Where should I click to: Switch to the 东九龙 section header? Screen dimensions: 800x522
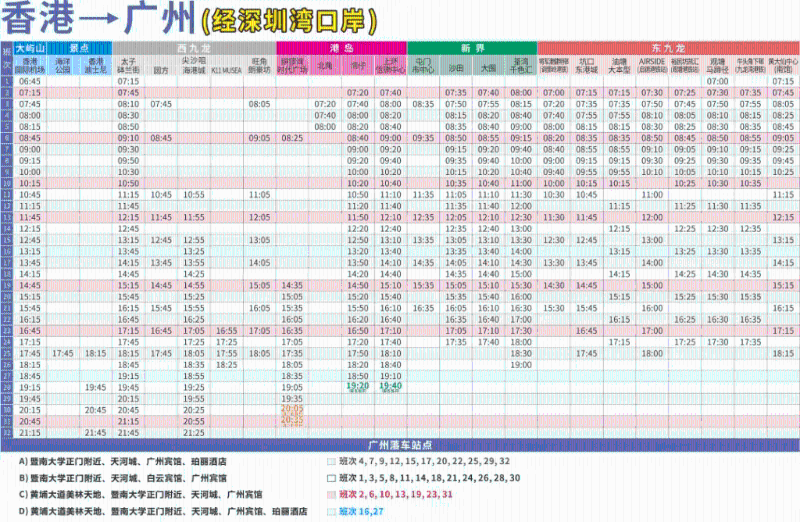pos(667,47)
